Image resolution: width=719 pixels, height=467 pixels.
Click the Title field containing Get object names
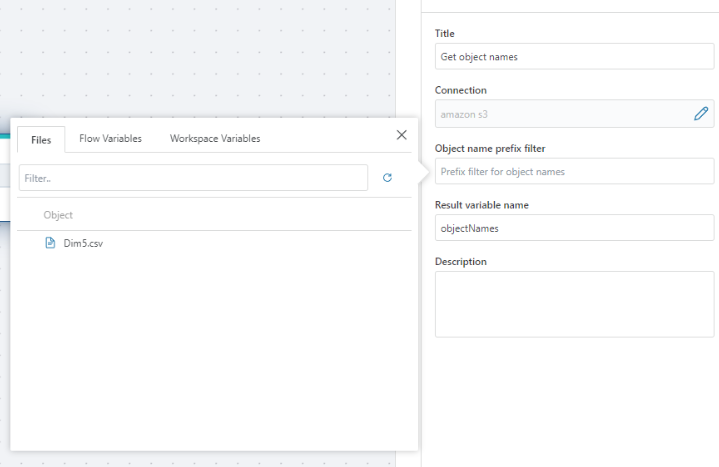click(573, 57)
